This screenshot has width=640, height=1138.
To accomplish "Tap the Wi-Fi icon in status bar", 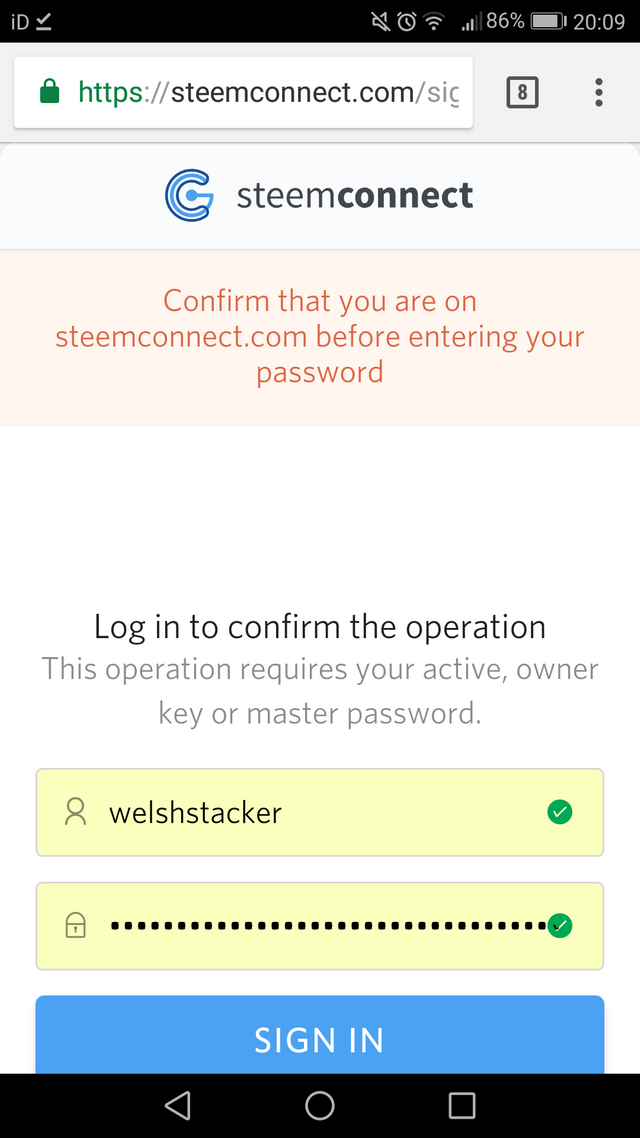I will (x=434, y=21).
